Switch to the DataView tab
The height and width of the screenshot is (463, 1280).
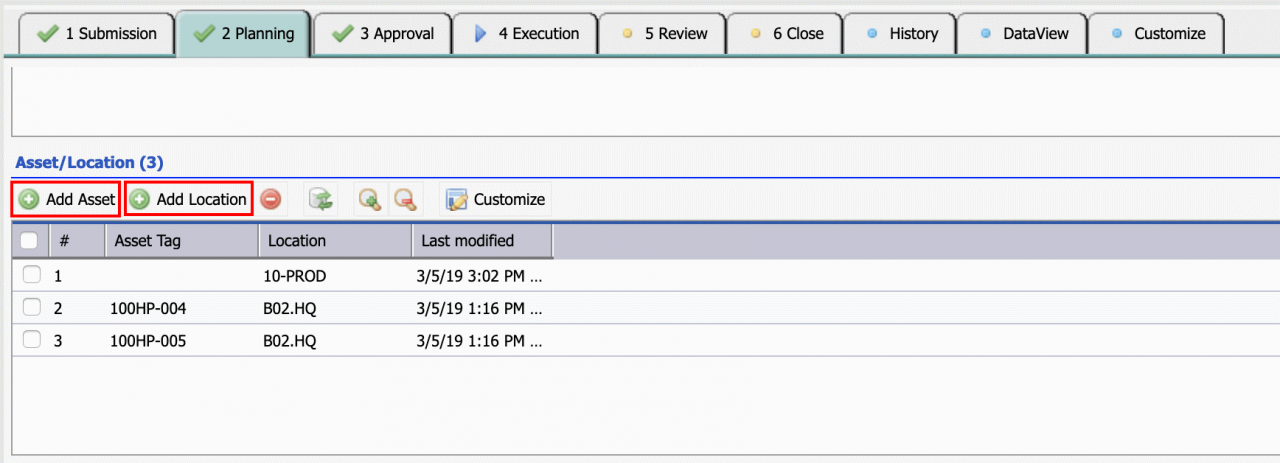pyautogui.click(x=1021, y=33)
